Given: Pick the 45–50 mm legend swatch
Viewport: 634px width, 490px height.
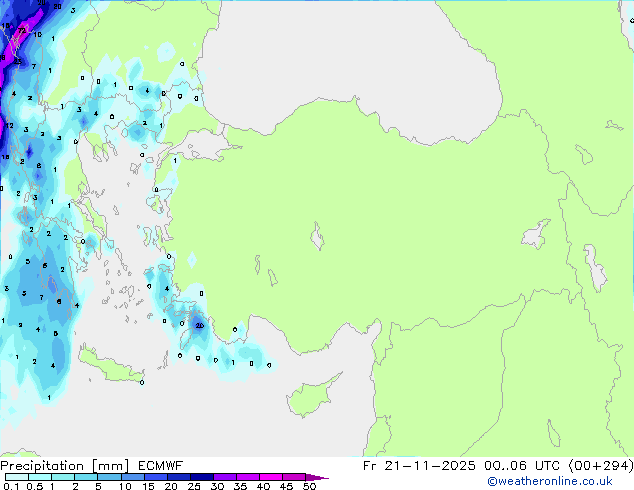Looking at the screenshot, I should (x=294, y=477).
